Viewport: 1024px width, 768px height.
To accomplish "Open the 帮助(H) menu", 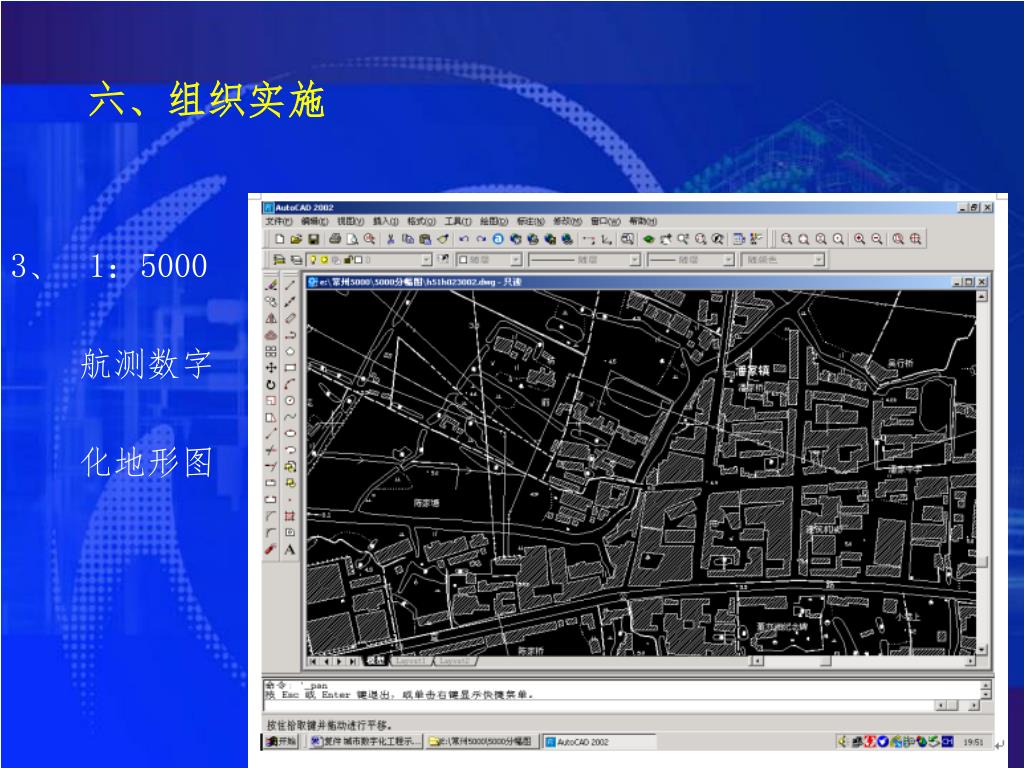I will 643,222.
